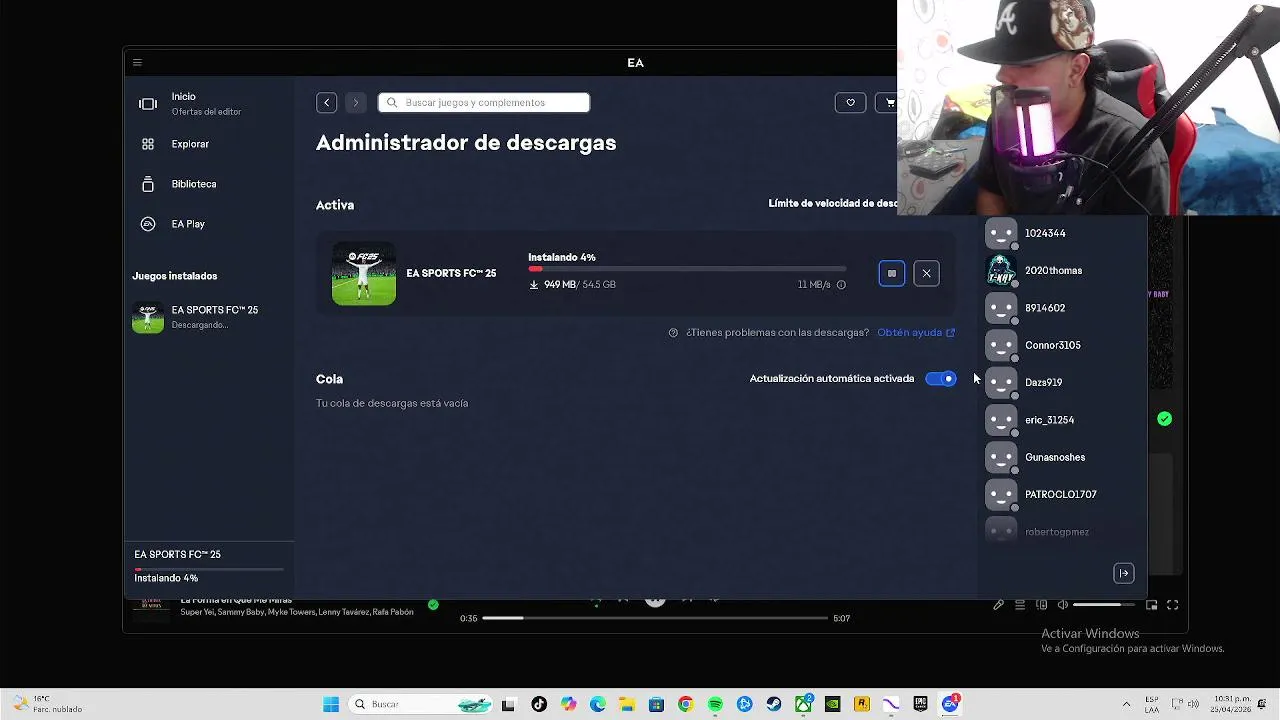Open Spotify connect to device icon
Viewport: 1280px width, 720px height.
coord(1041,605)
